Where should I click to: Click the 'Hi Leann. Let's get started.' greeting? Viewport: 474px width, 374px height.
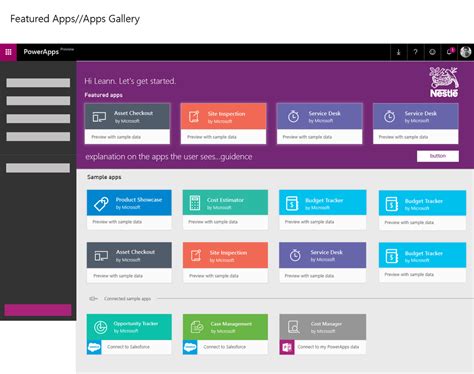(130, 81)
